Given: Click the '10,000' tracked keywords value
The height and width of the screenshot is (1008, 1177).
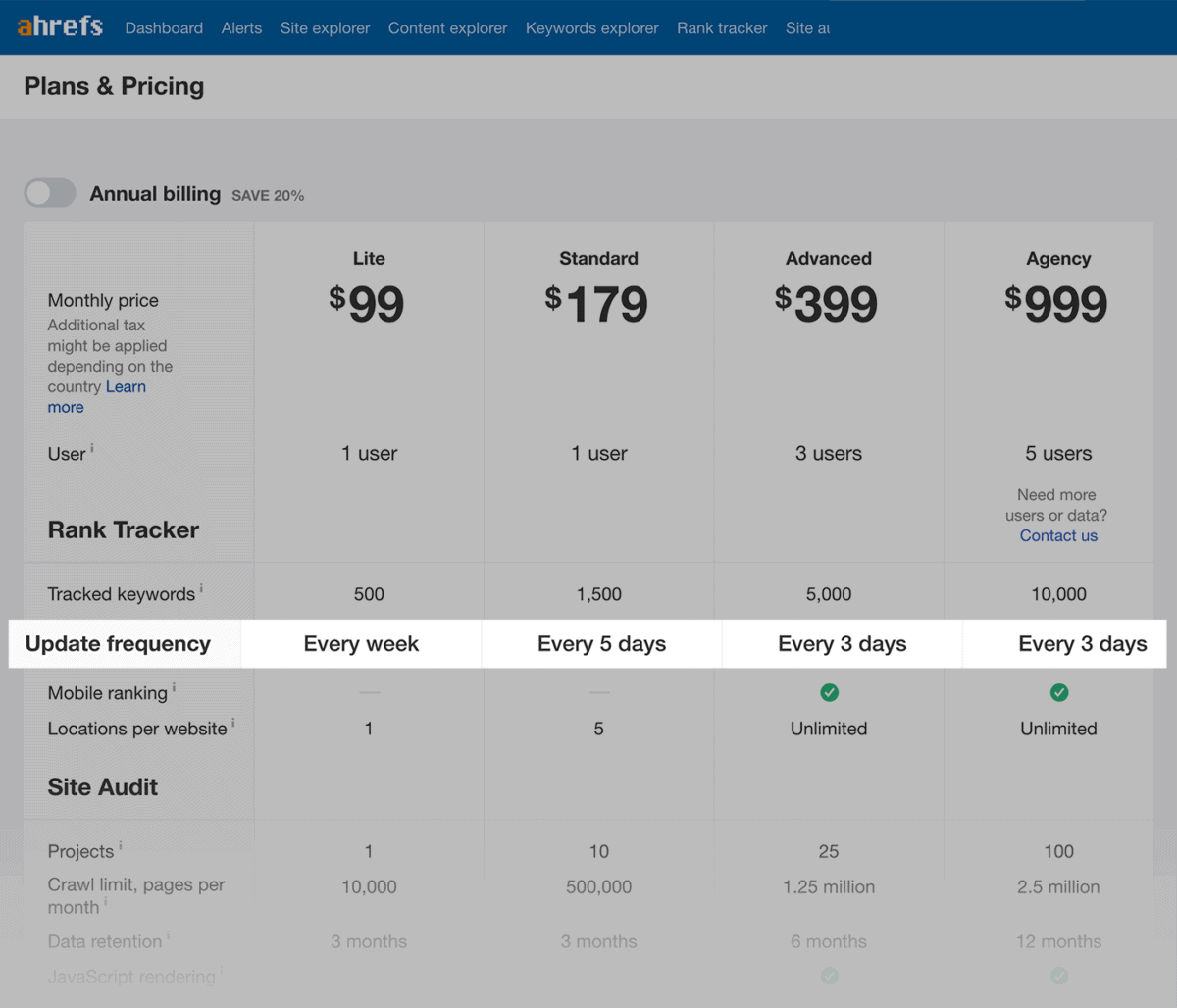Looking at the screenshot, I should point(1058,594).
